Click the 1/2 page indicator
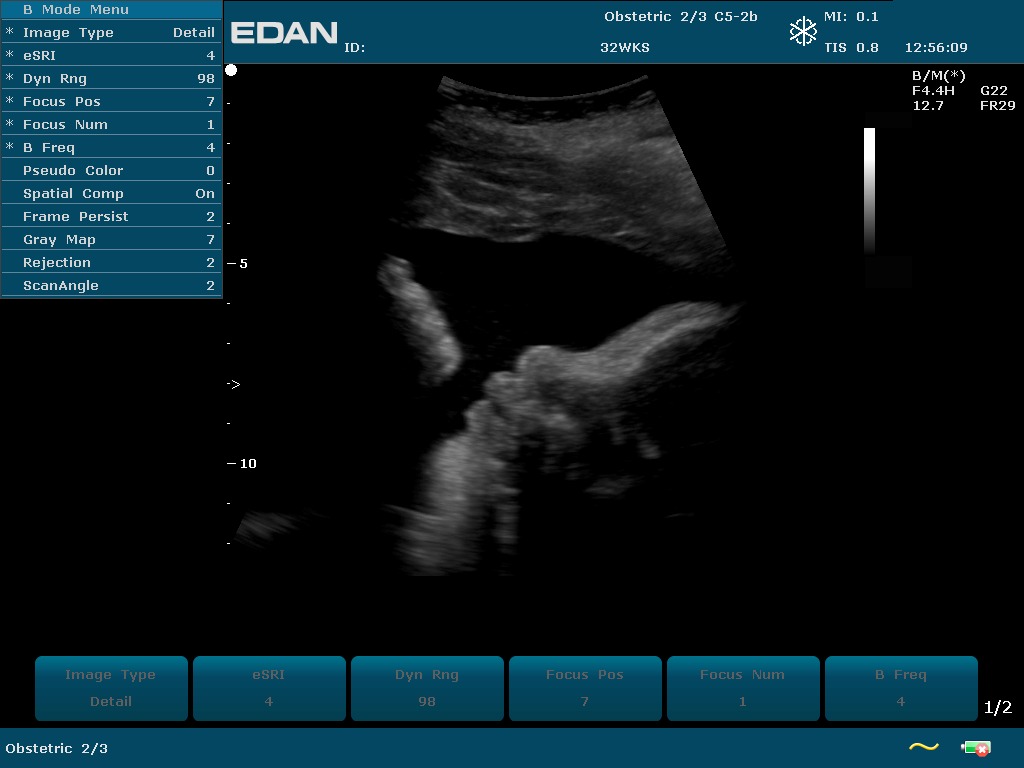This screenshot has width=1024, height=768. (997, 708)
